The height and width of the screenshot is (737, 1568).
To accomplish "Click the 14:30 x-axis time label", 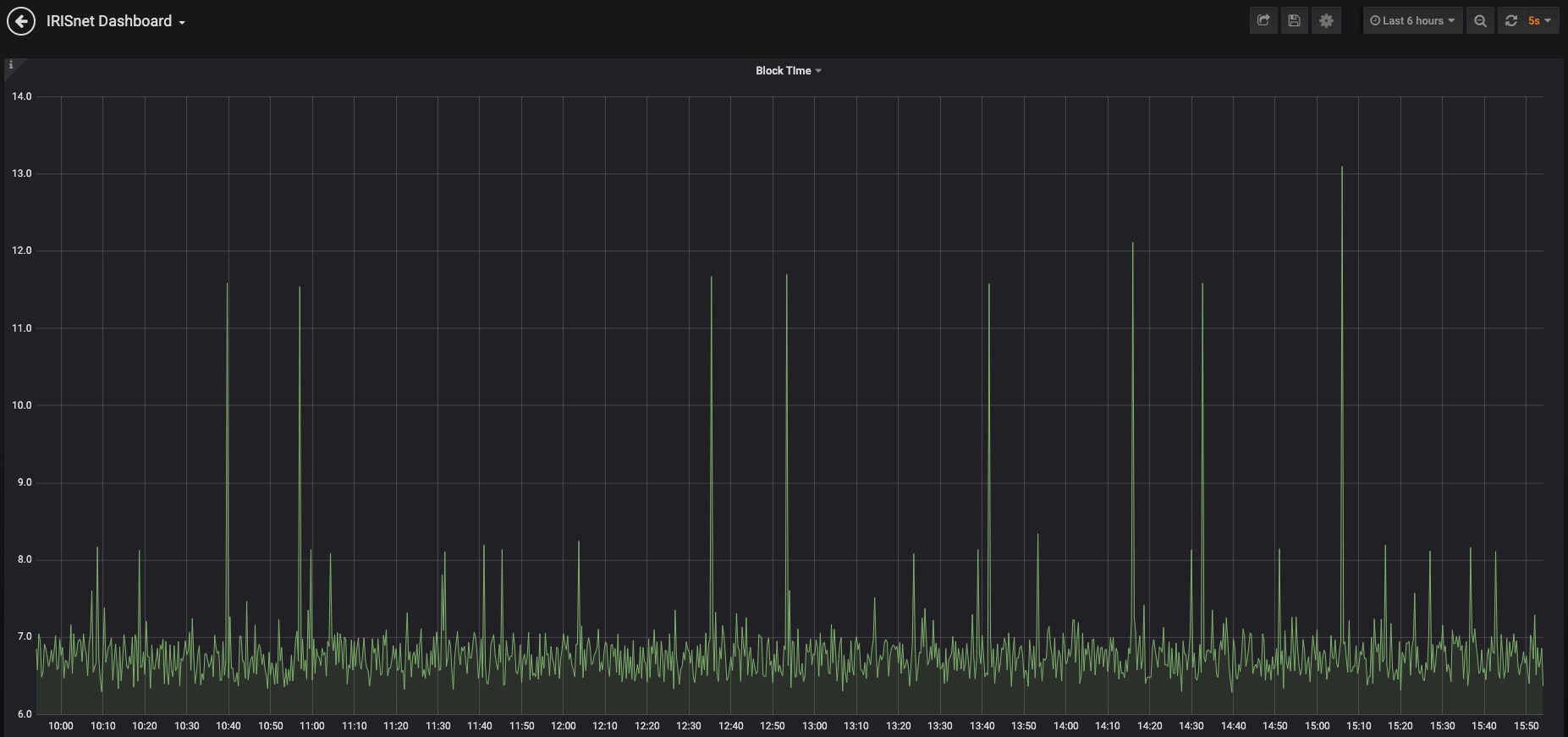I will point(1191,726).
